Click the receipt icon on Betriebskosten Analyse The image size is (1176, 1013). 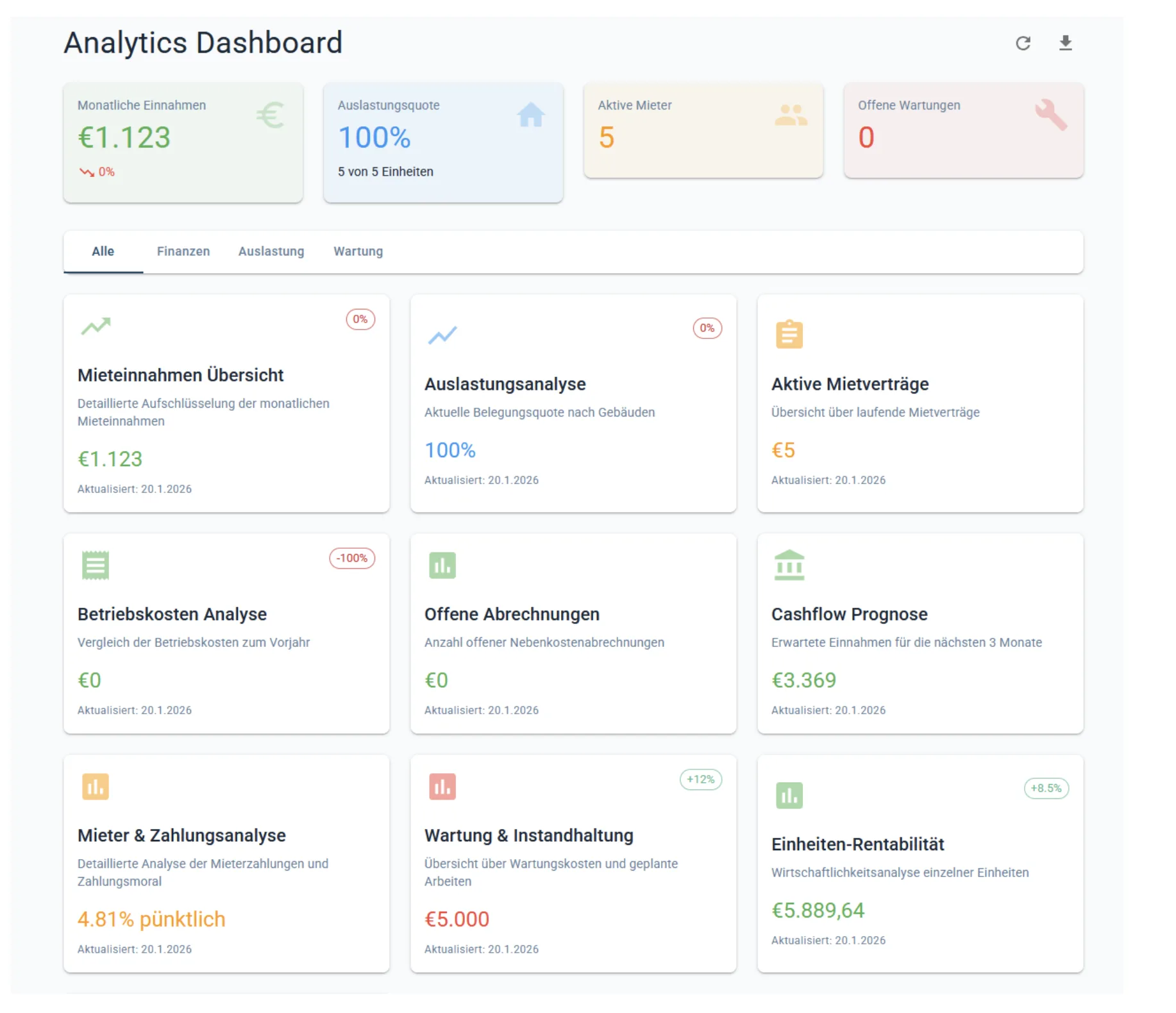(95, 564)
